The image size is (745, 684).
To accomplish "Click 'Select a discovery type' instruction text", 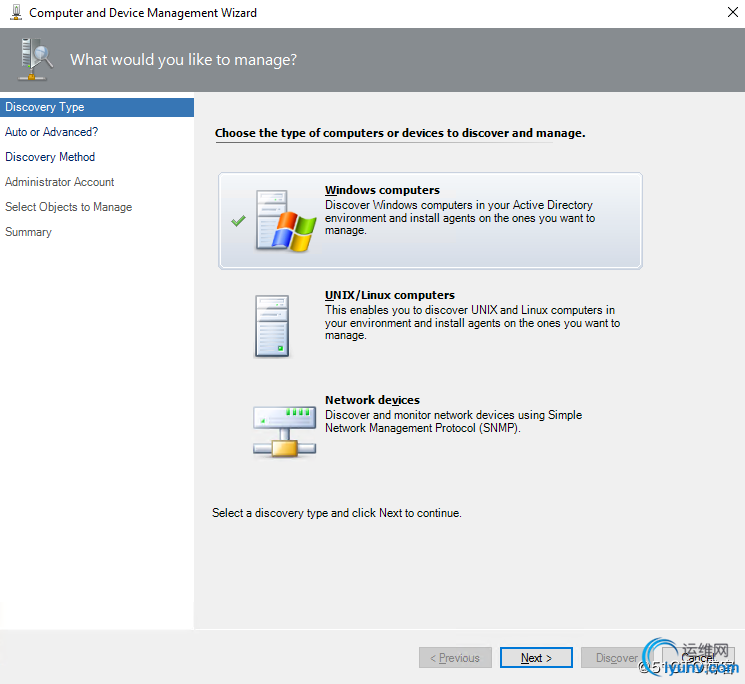I will click(336, 513).
